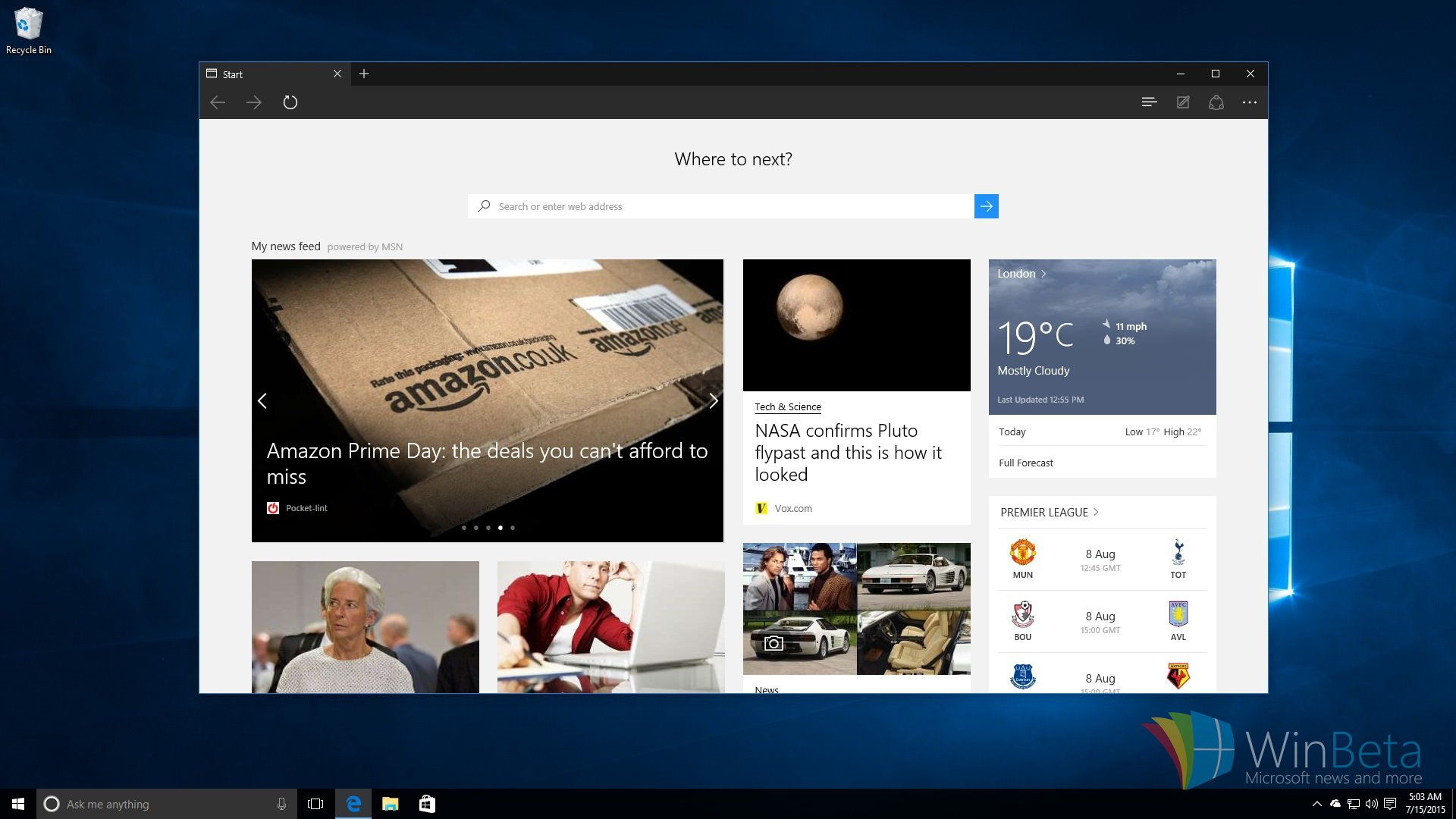Screen dimensions: 1456x819
Task: Show hidden system tray icons chevron
Action: tap(1317, 804)
